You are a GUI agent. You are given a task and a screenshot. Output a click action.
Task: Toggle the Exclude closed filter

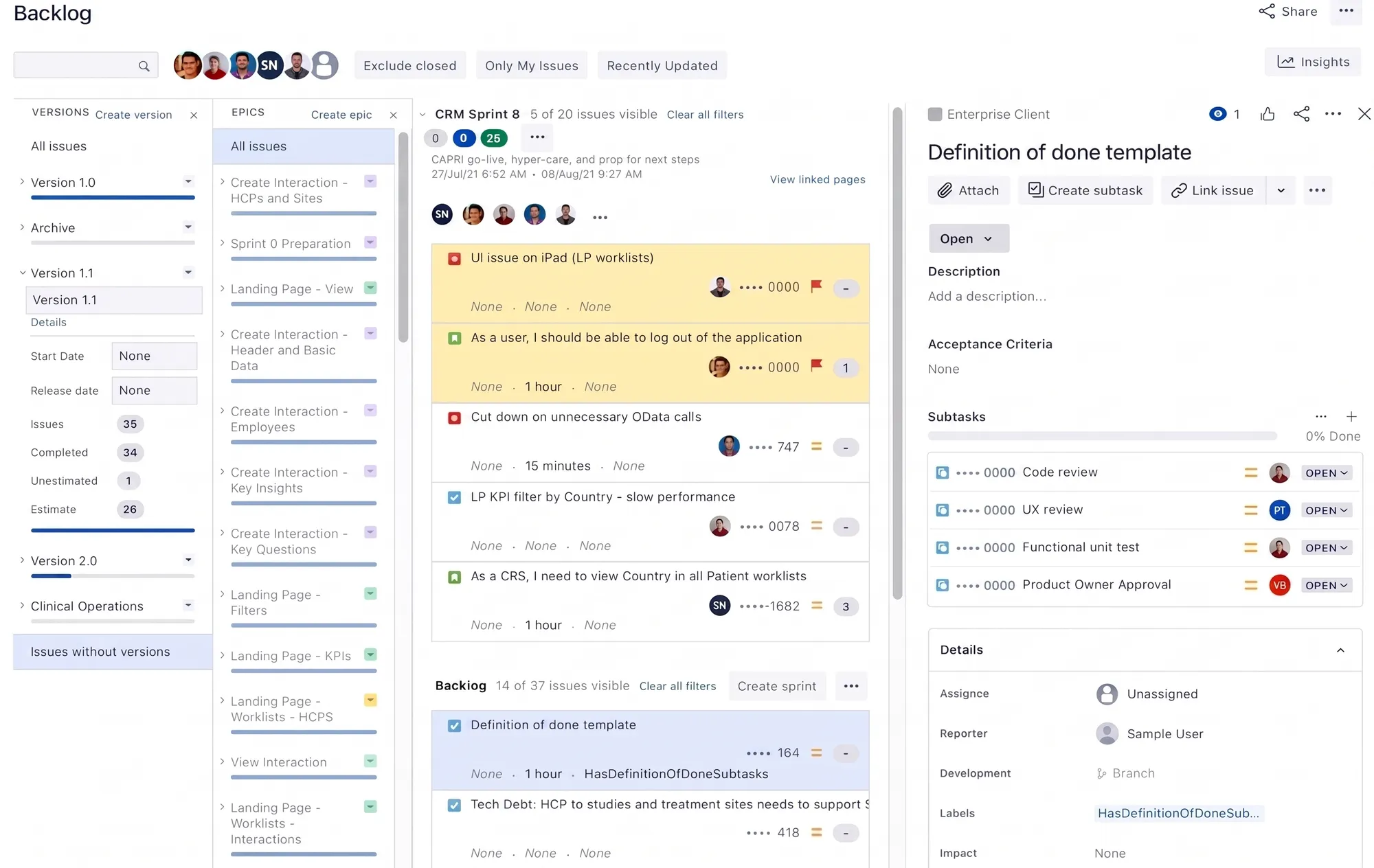410,65
